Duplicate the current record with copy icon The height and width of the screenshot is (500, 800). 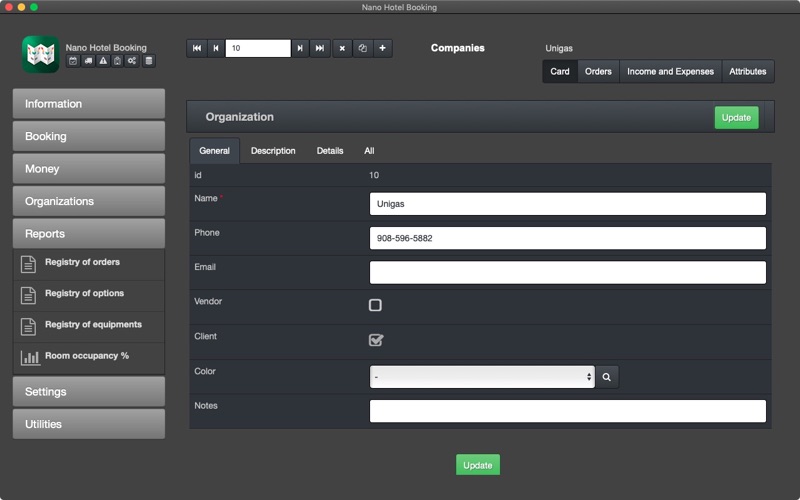pyautogui.click(x=362, y=48)
